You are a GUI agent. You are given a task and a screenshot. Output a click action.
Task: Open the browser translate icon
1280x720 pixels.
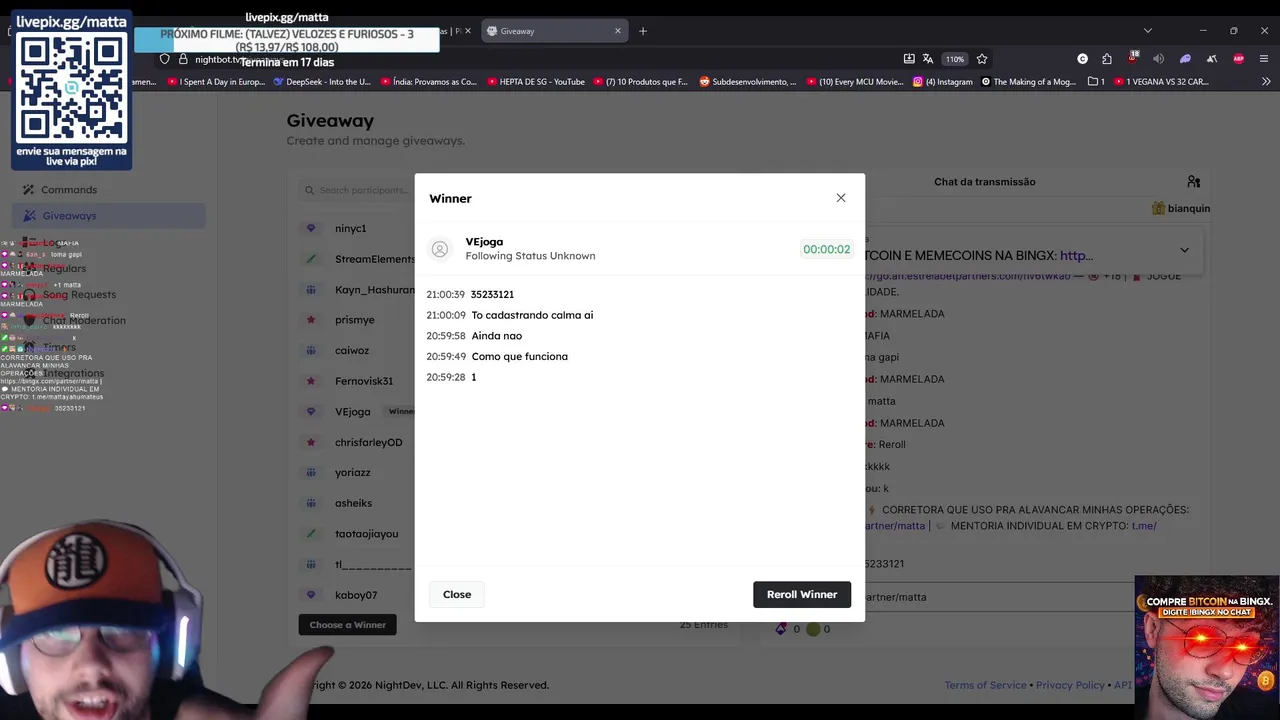click(928, 59)
